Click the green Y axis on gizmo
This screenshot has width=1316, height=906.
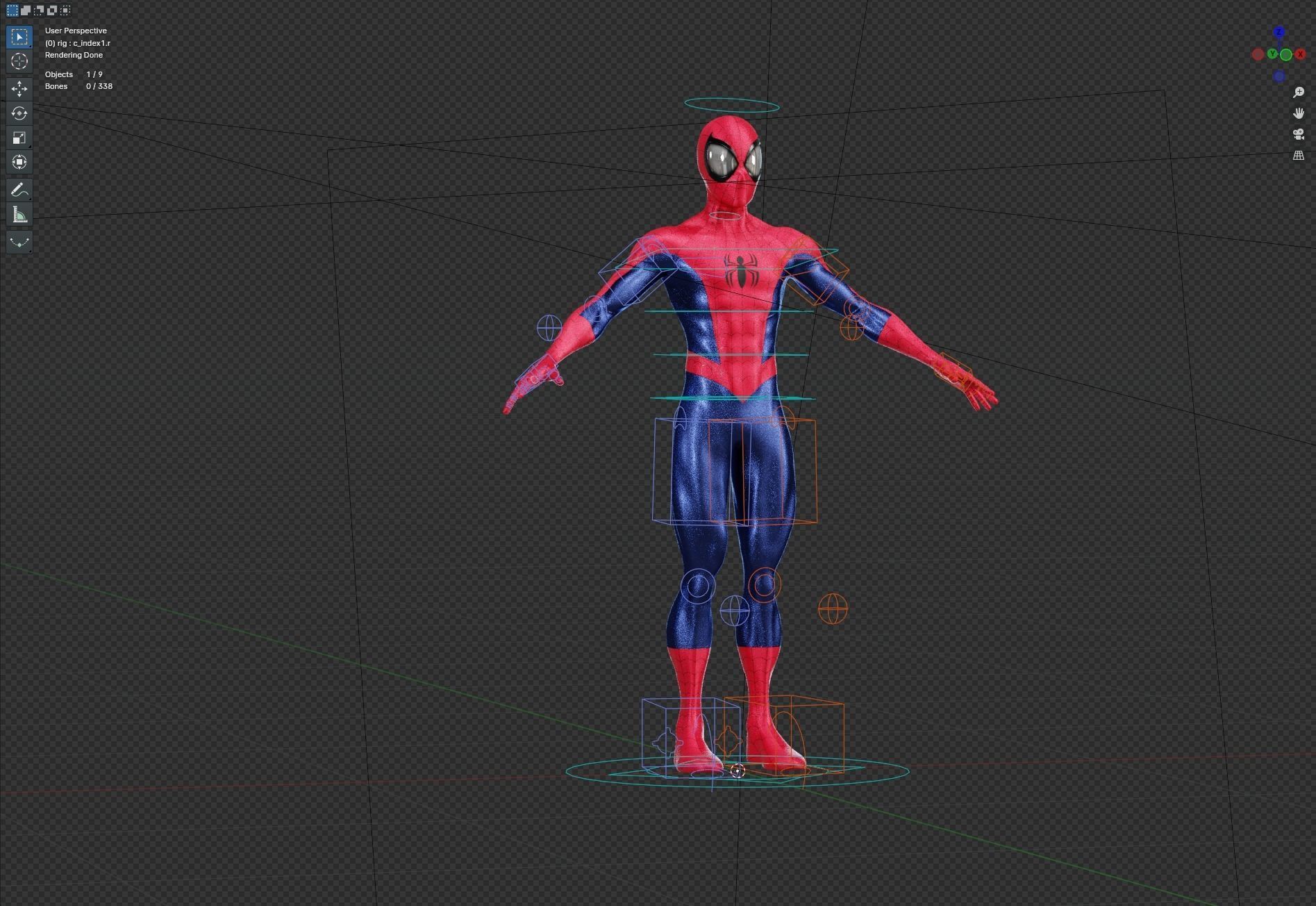tap(1272, 53)
